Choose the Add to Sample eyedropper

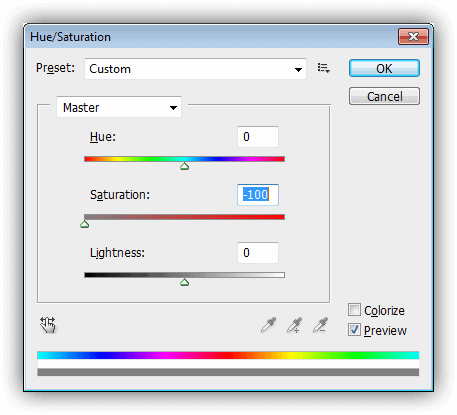295,325
